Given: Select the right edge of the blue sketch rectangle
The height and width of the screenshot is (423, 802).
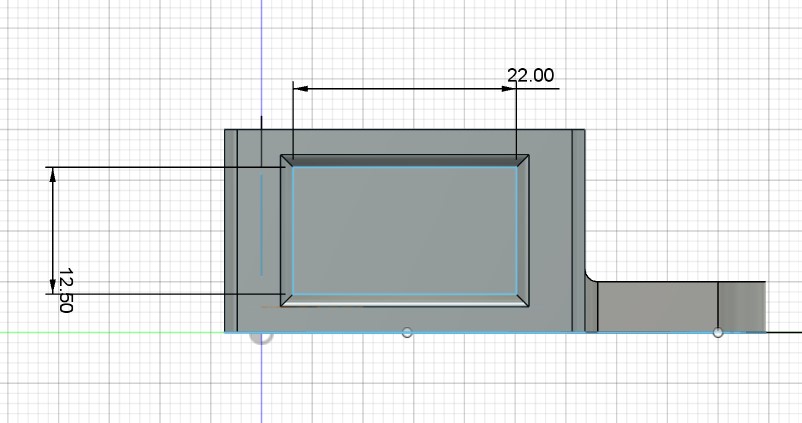Looking at the screenshot, I should tap(518, 230).
